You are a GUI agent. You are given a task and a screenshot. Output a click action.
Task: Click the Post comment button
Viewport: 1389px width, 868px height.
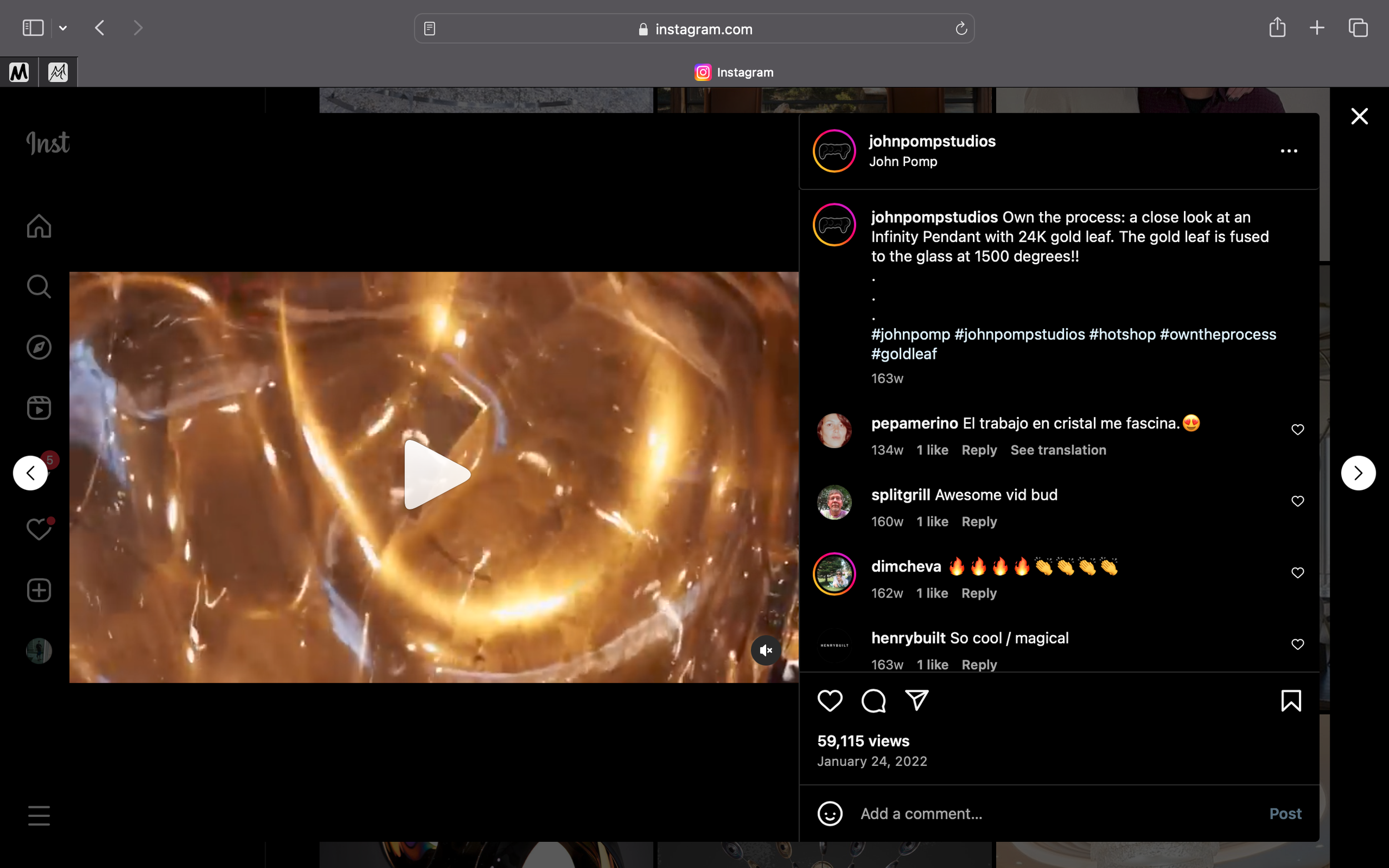pos(1285,814)
